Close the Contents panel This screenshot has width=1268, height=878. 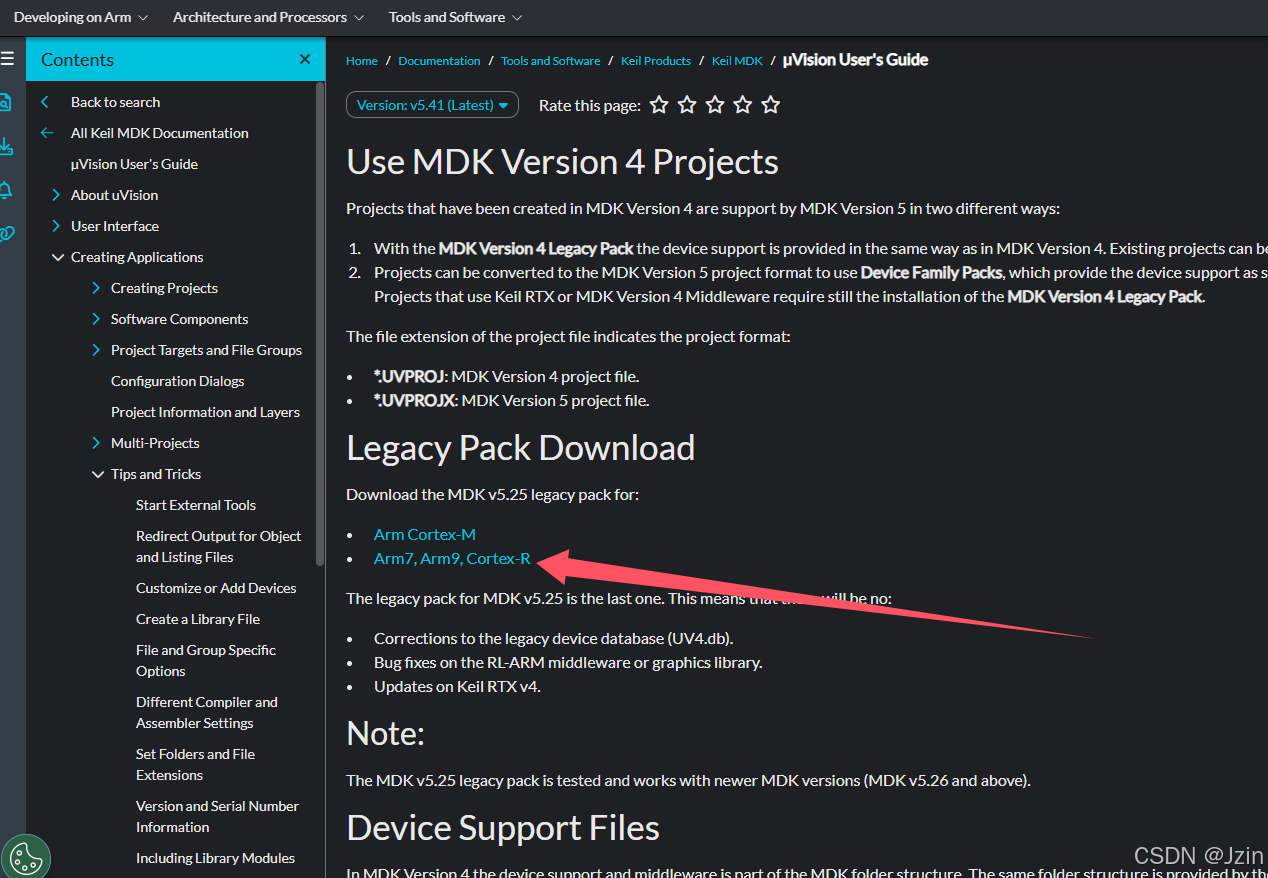[305, 60]
